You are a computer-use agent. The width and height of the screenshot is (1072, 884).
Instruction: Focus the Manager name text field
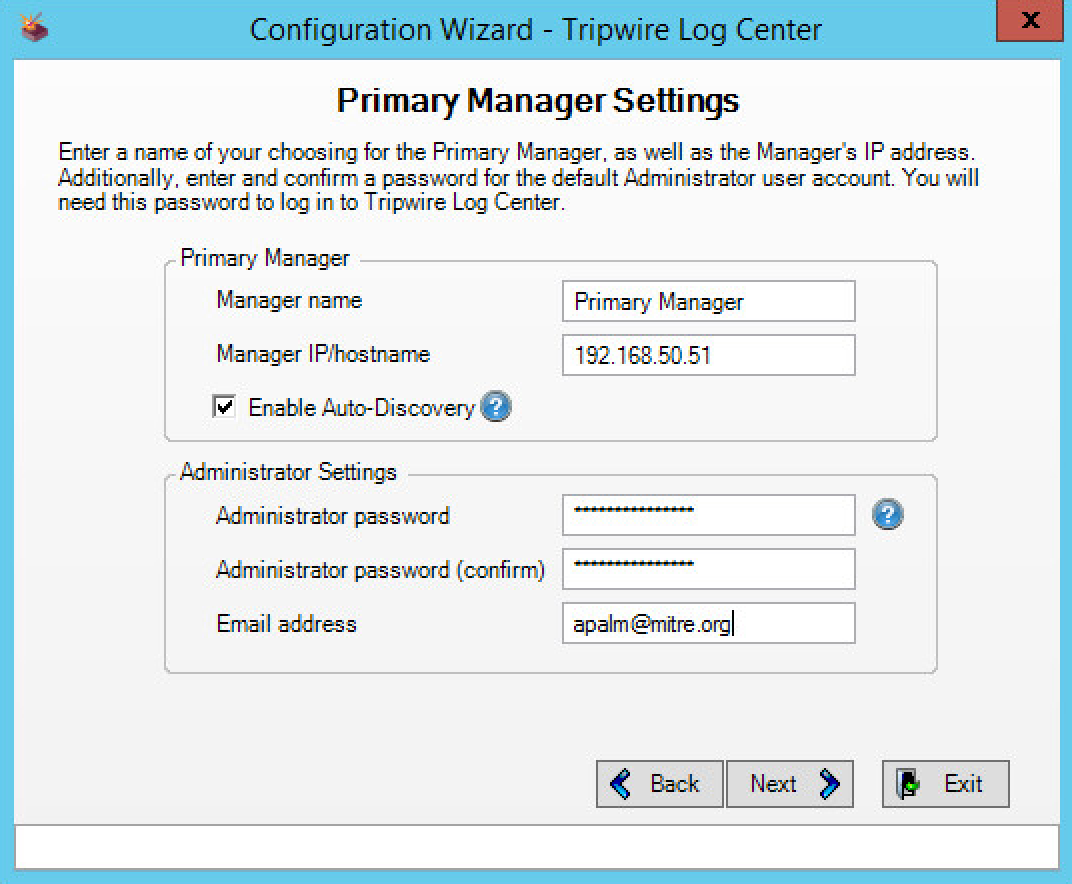[708, 301]
